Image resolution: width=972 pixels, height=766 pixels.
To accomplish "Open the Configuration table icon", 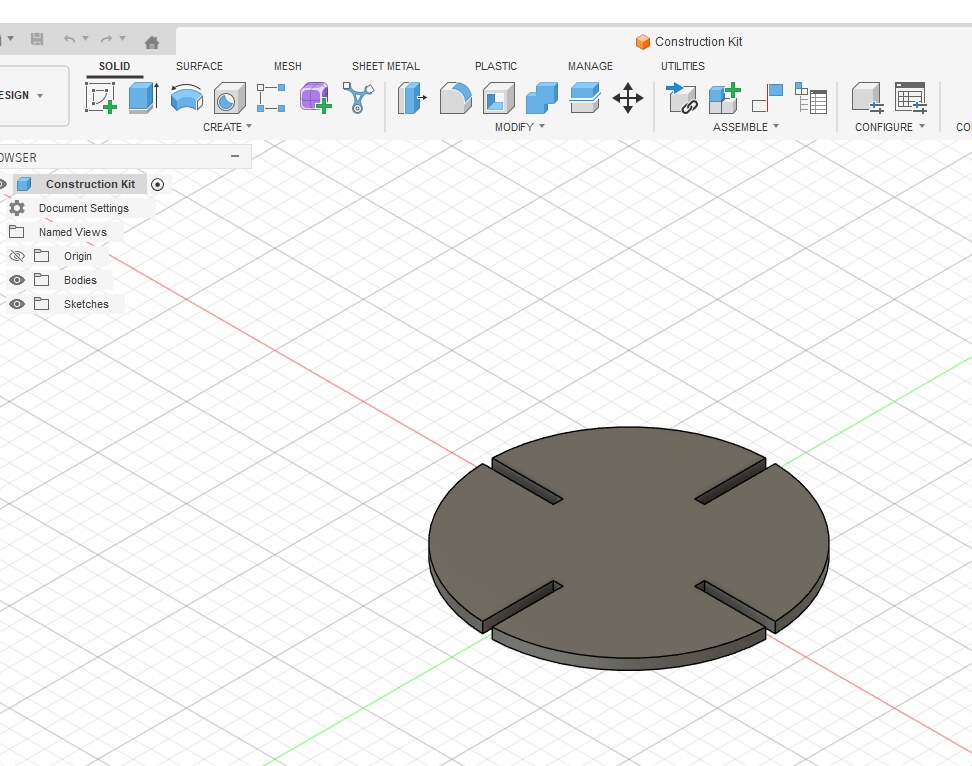I will pos(911,98).
